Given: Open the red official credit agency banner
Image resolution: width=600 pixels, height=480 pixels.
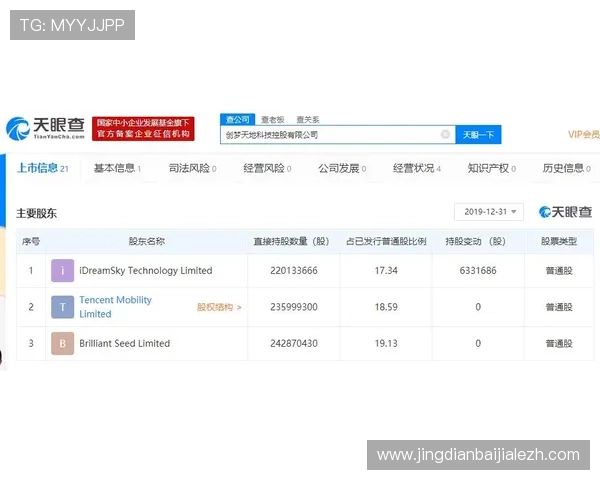Looking at the screenshot, I should tap(143, 129).
